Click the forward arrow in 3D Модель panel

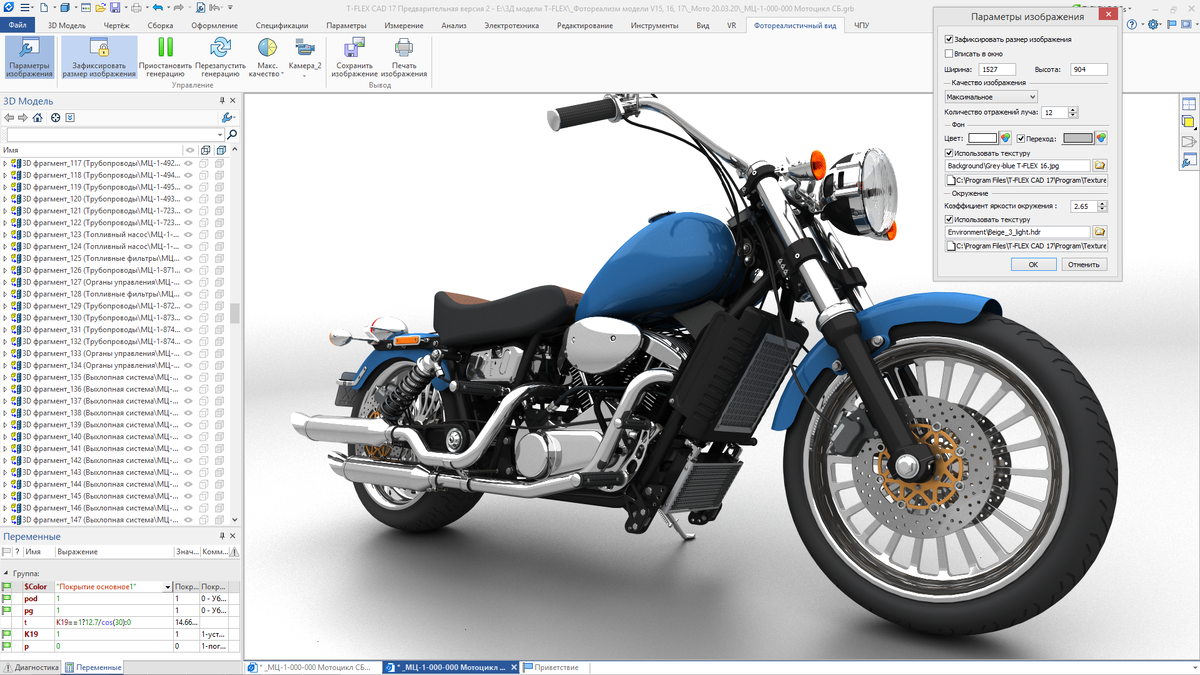tap(23, 118)
